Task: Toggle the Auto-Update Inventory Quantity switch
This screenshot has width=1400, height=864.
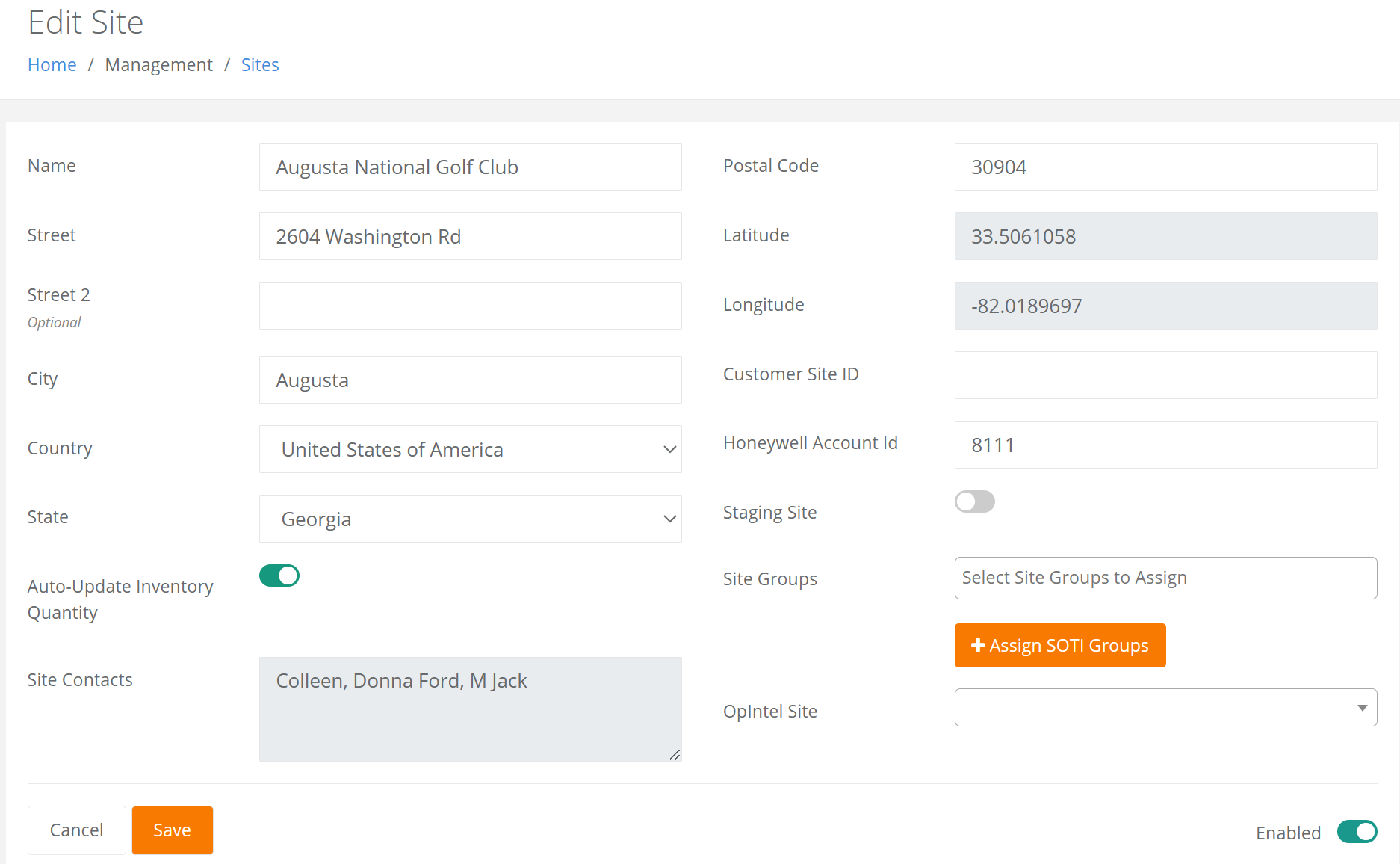Action: point(279,576)
